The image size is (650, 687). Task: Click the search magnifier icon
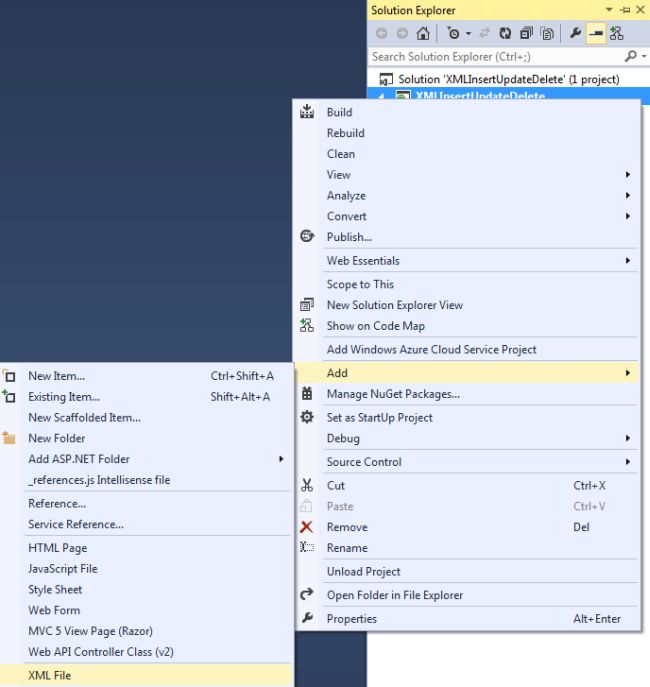(x=630, y=56)
